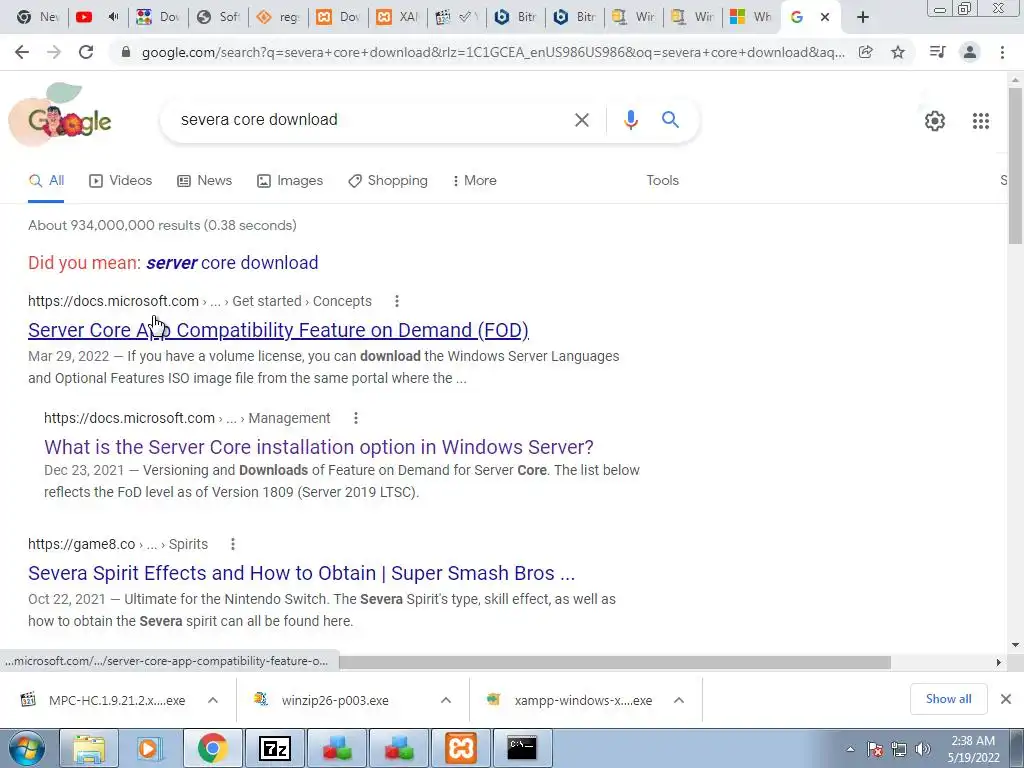Click the scroll-down arrow of vertical scrollbar
Viewport: 1024px width, 768px height.
(x=1015, y=645)
